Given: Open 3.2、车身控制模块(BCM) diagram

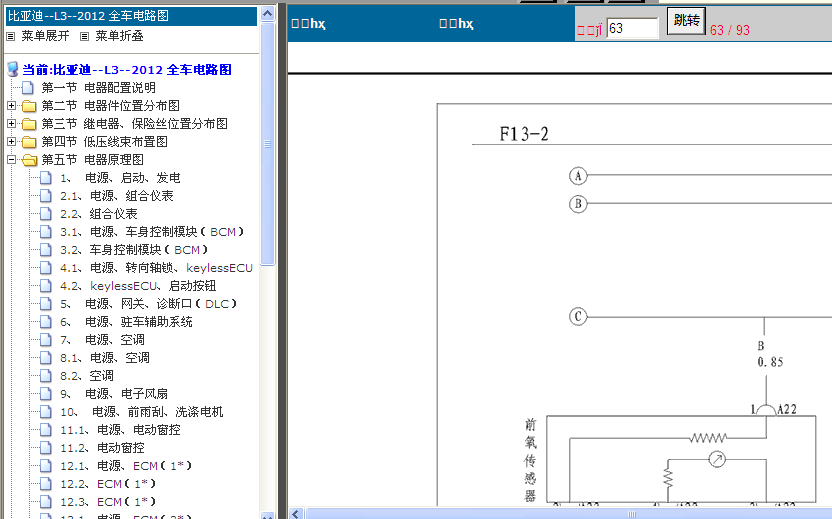Looking at the screenshot, I should pyautogui.click(x=134, y=250).
